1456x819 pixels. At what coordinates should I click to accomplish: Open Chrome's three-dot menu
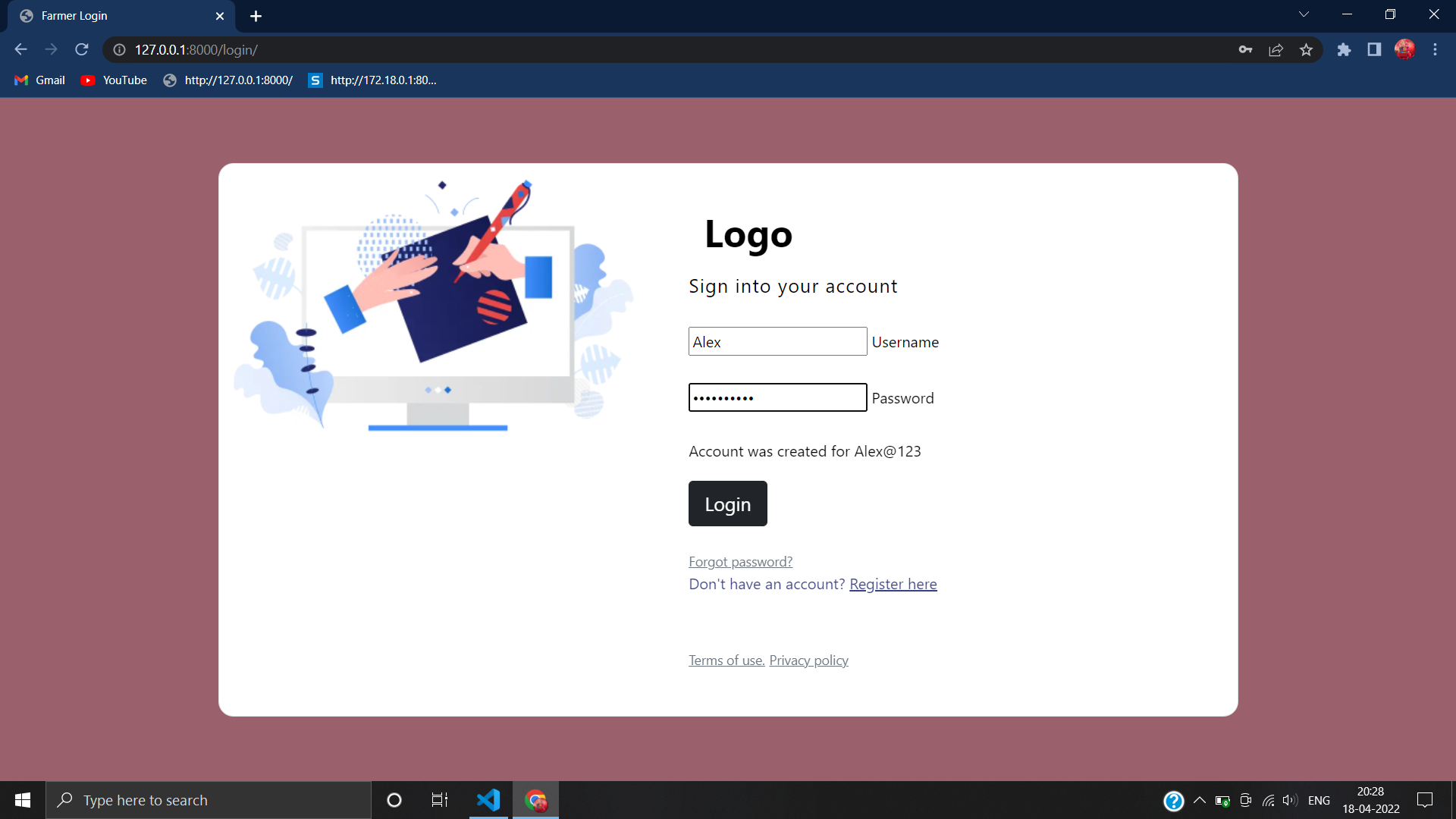[x=1435, y=49]
